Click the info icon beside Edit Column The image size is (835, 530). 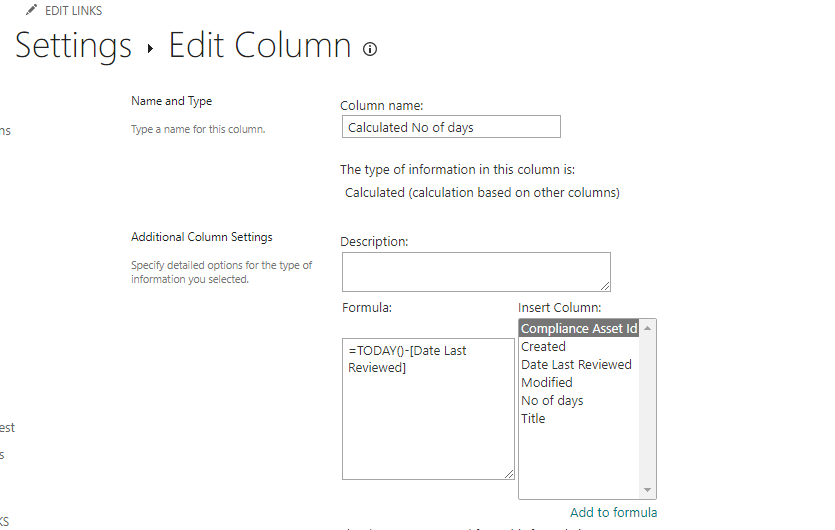[370, 49]
